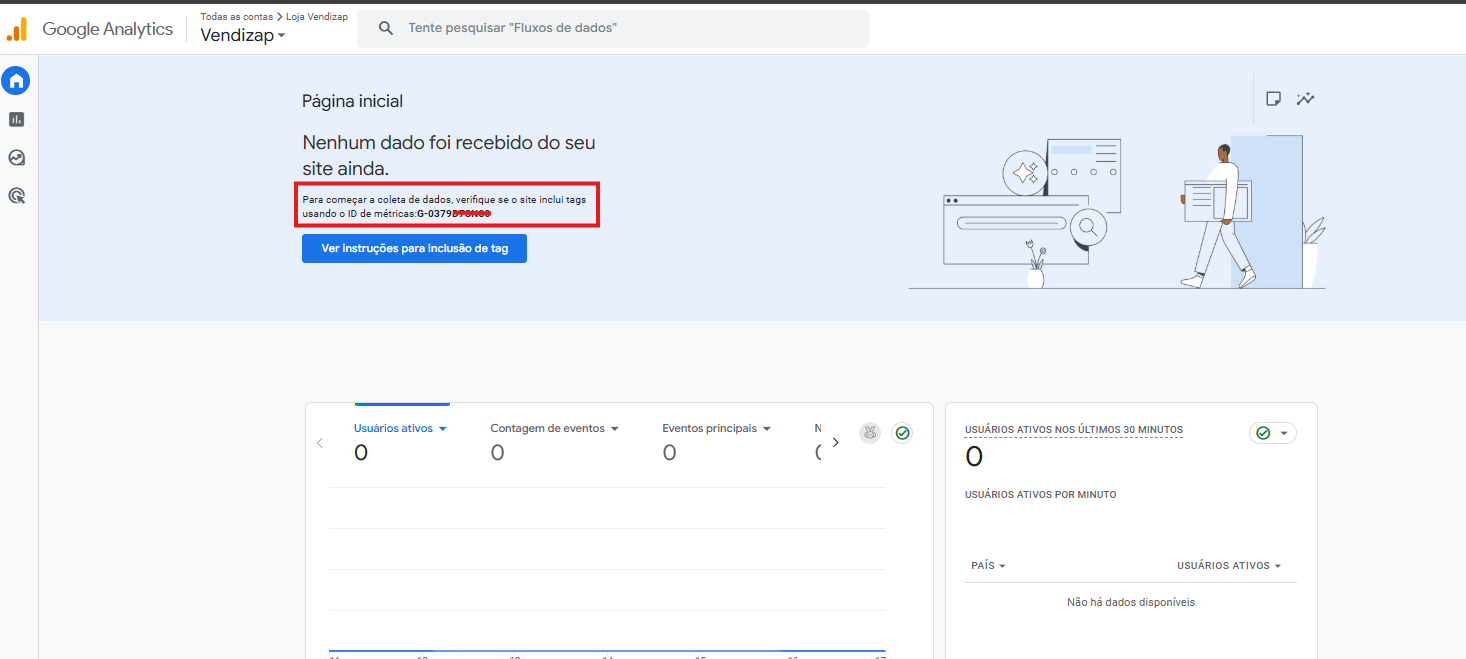Focus the search field "Fluxos de dados"
This screenshot has height=659, width=1466.
click(x=630, y=28)
